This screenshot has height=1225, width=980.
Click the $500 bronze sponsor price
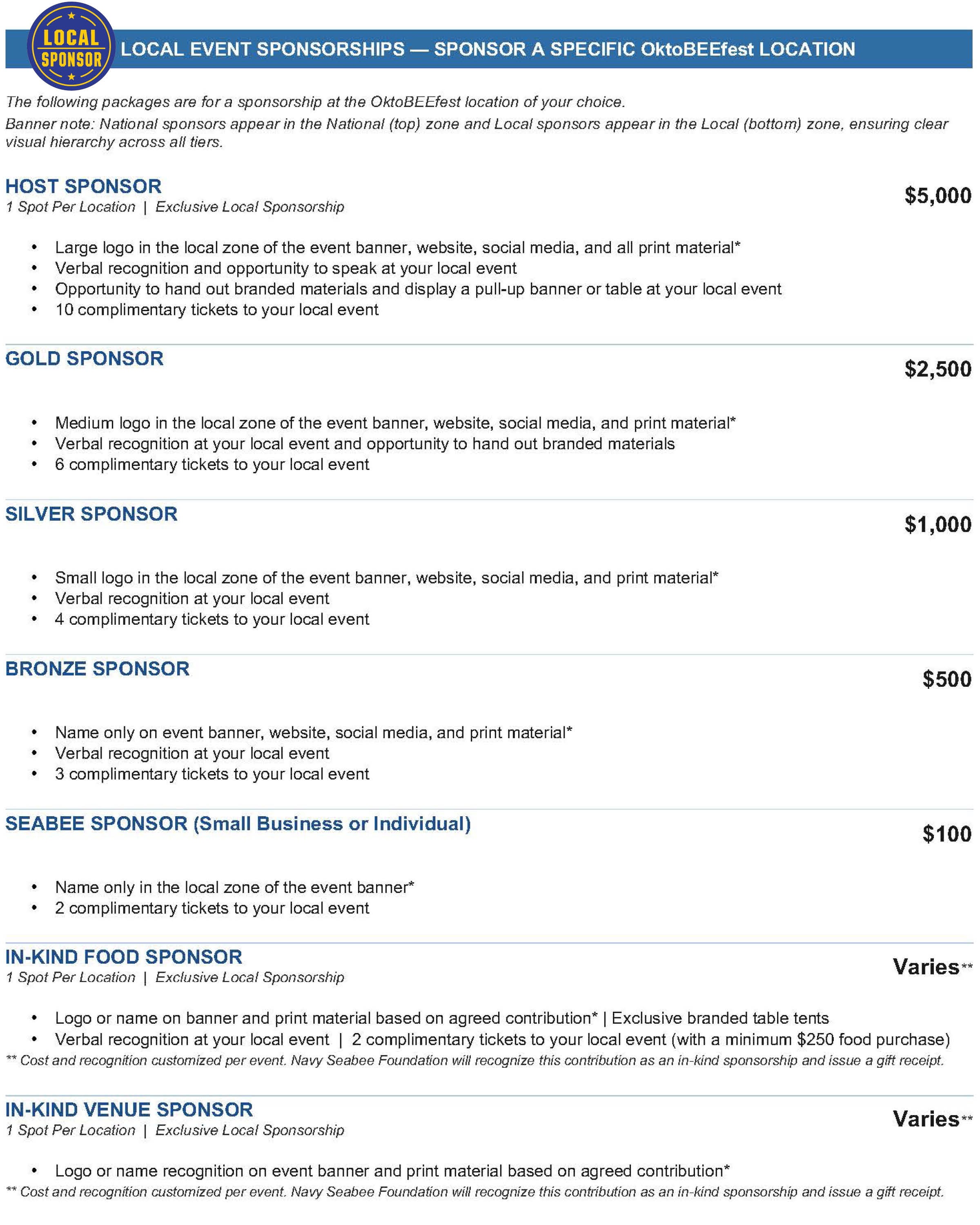(x=947, y=679)
